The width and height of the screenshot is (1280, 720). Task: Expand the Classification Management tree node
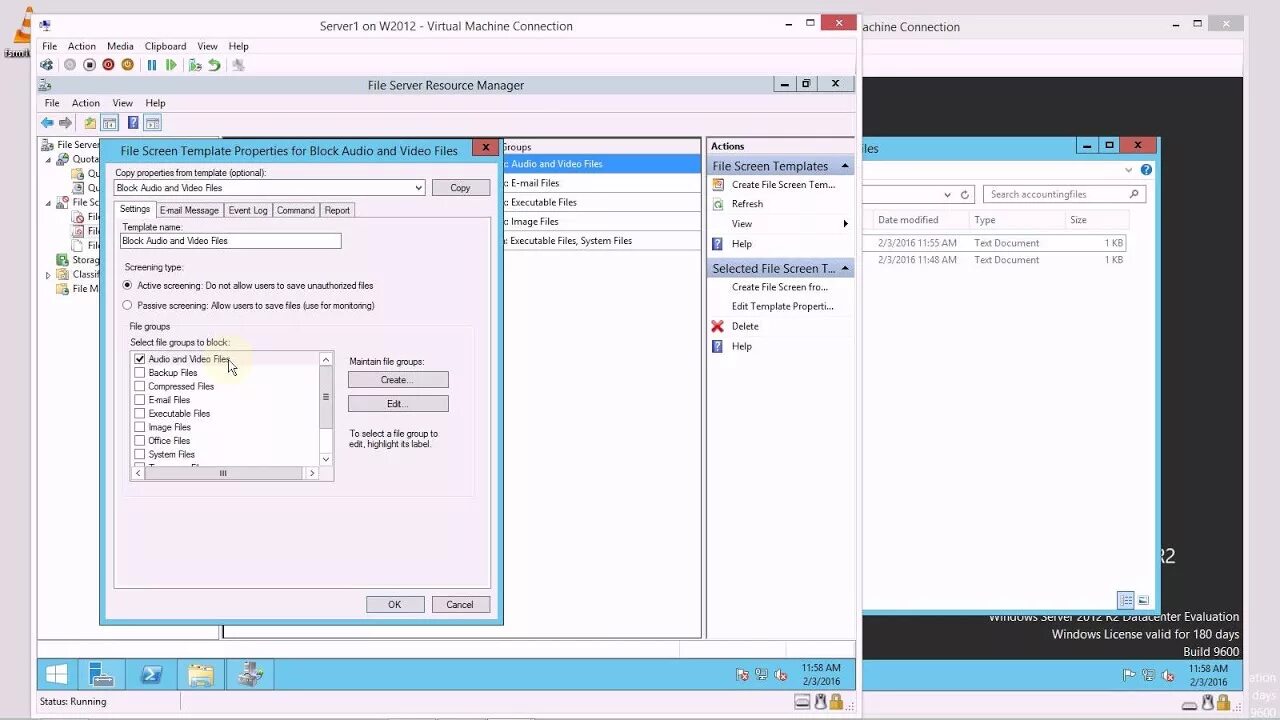point(48,275)
